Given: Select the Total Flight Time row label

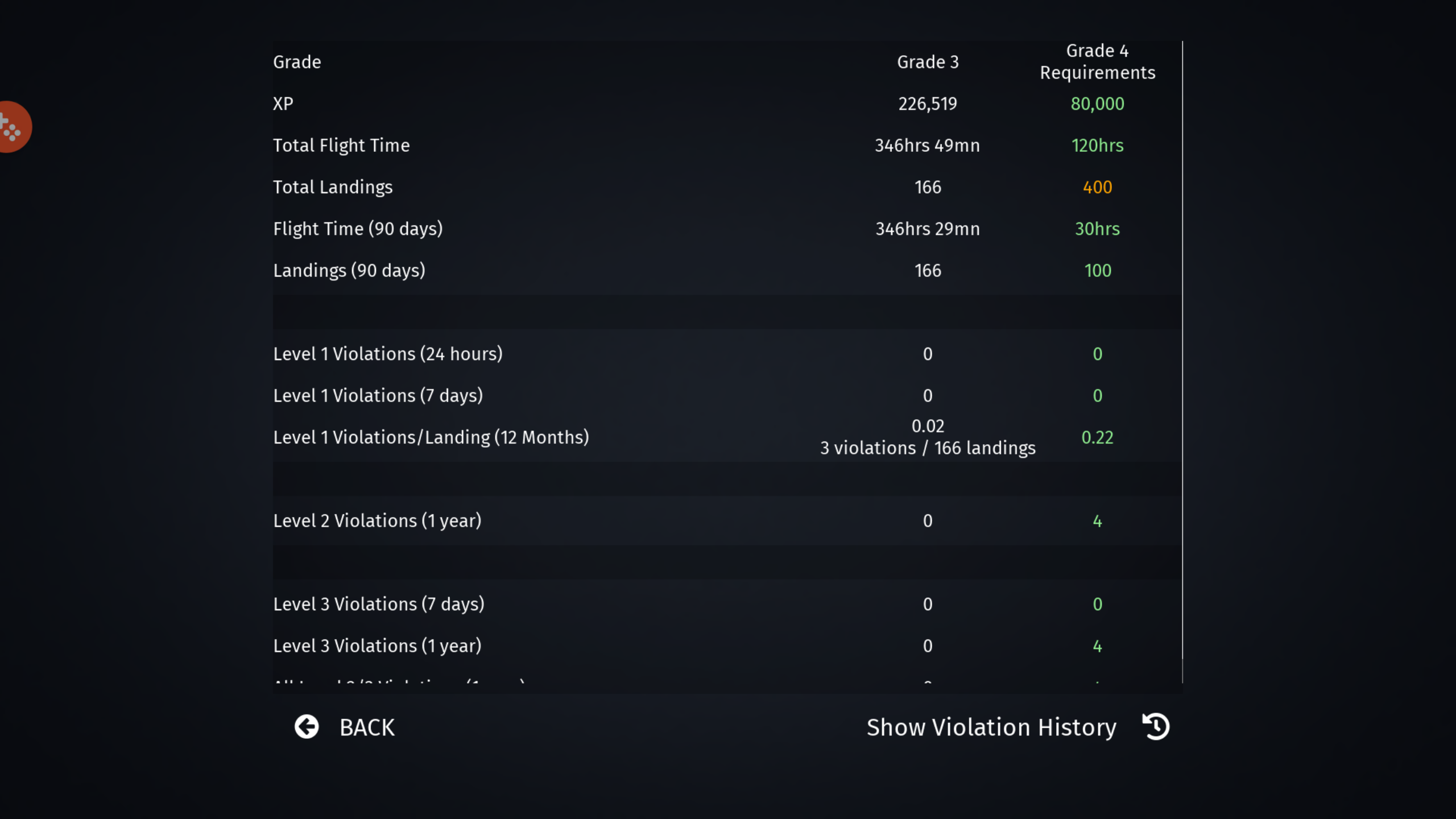Looking at the screenshot, I should tap(341, 146).
